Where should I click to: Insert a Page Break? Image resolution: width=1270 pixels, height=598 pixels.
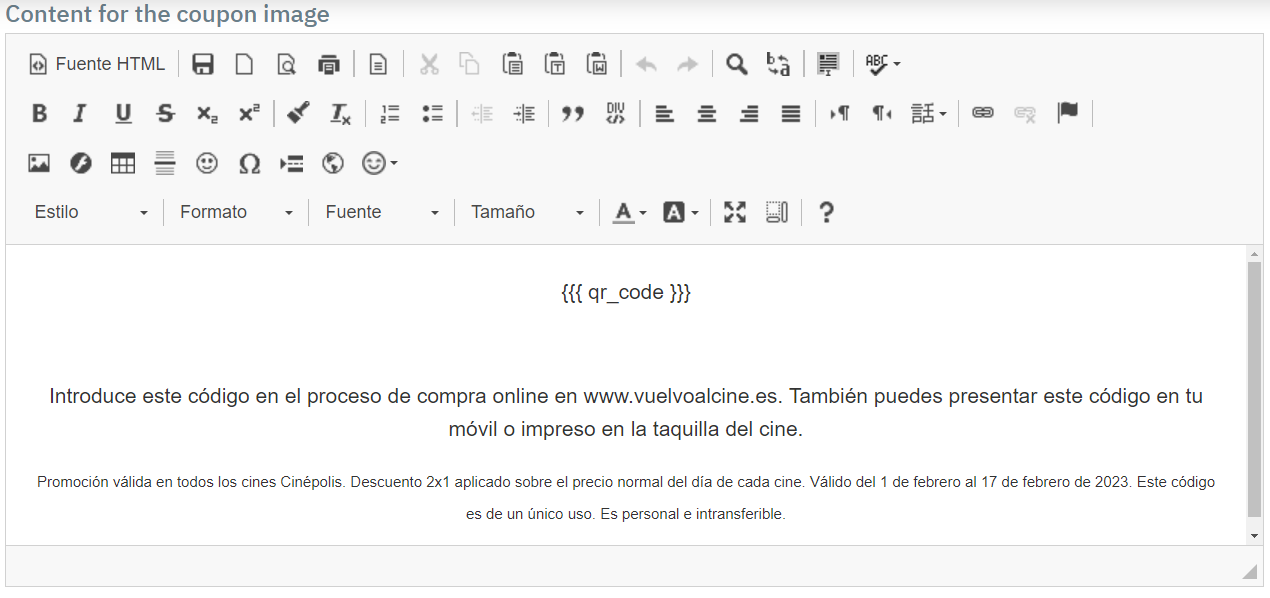click(291, 163)
